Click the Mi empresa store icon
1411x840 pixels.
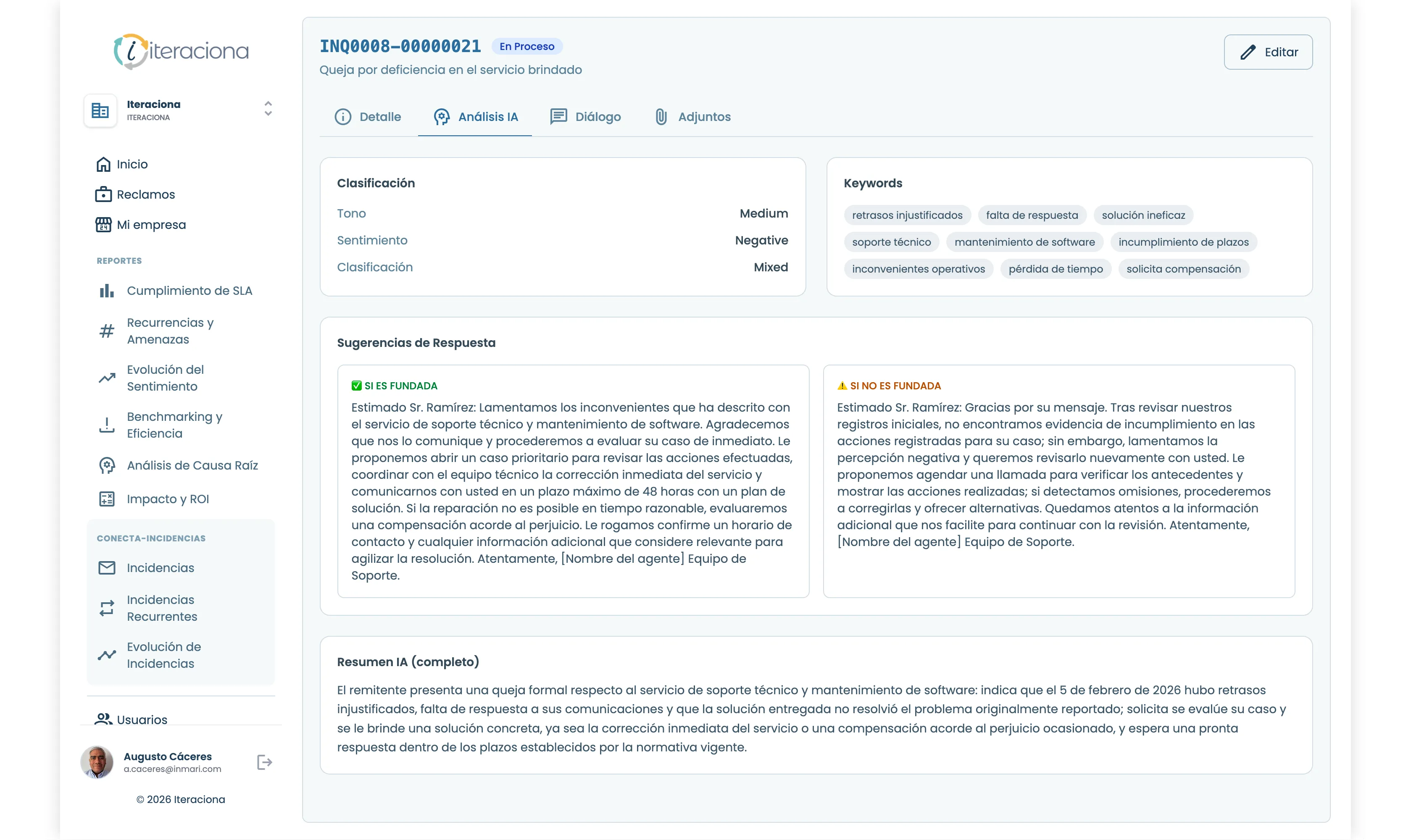[x=103, y=225]
